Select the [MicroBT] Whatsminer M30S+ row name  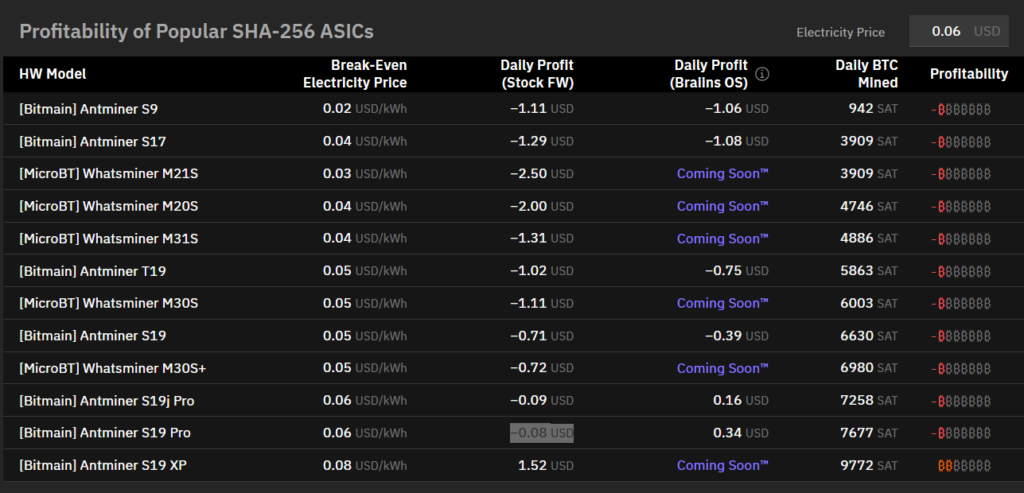click(x=113, y=368)
